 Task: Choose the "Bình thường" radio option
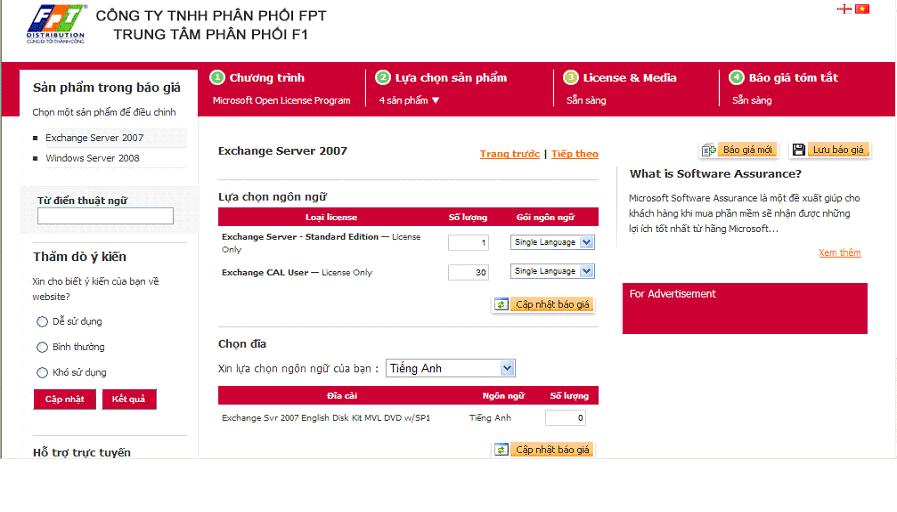tap(42, 347)
